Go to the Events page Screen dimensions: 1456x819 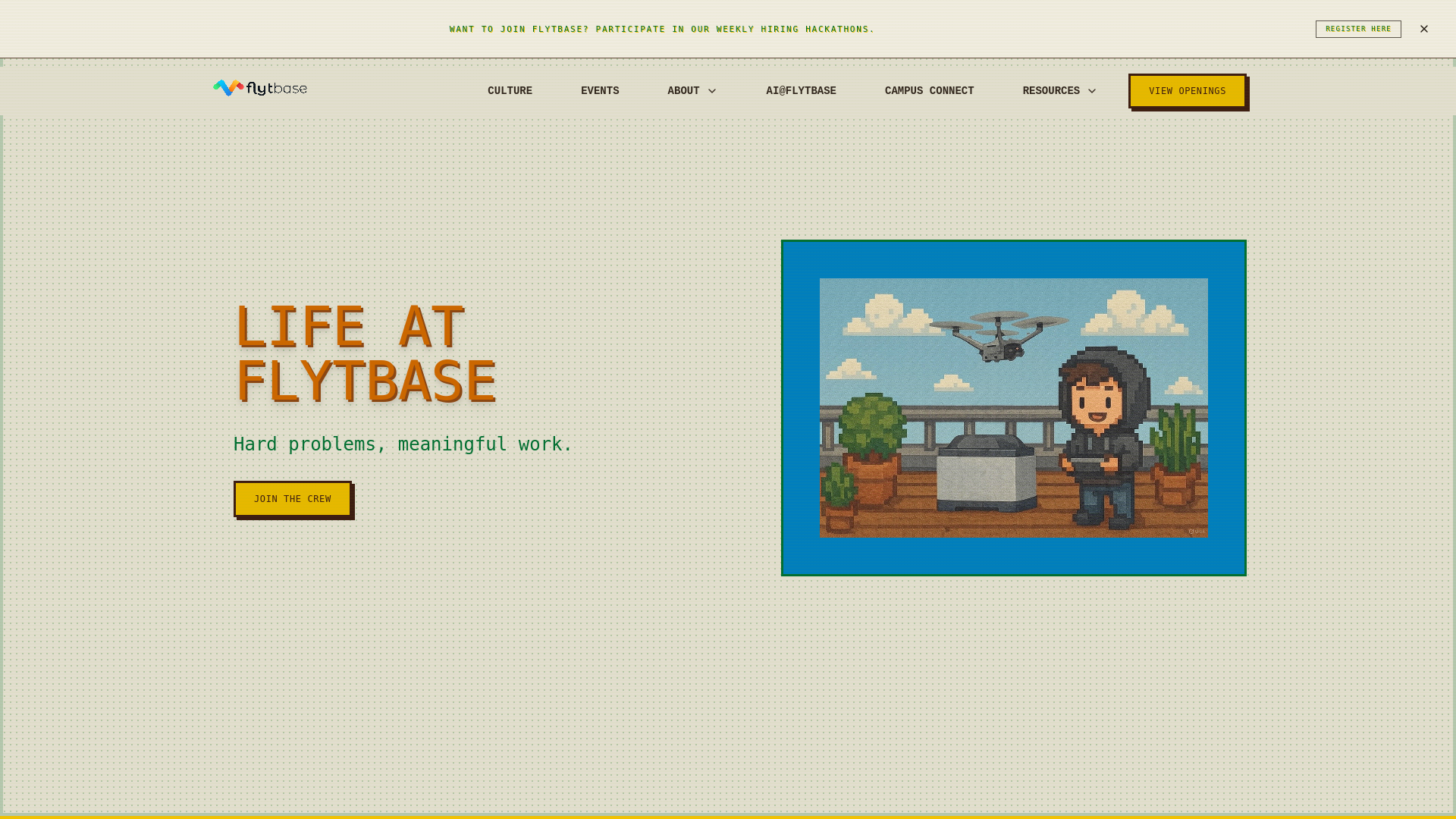[600, 91]
